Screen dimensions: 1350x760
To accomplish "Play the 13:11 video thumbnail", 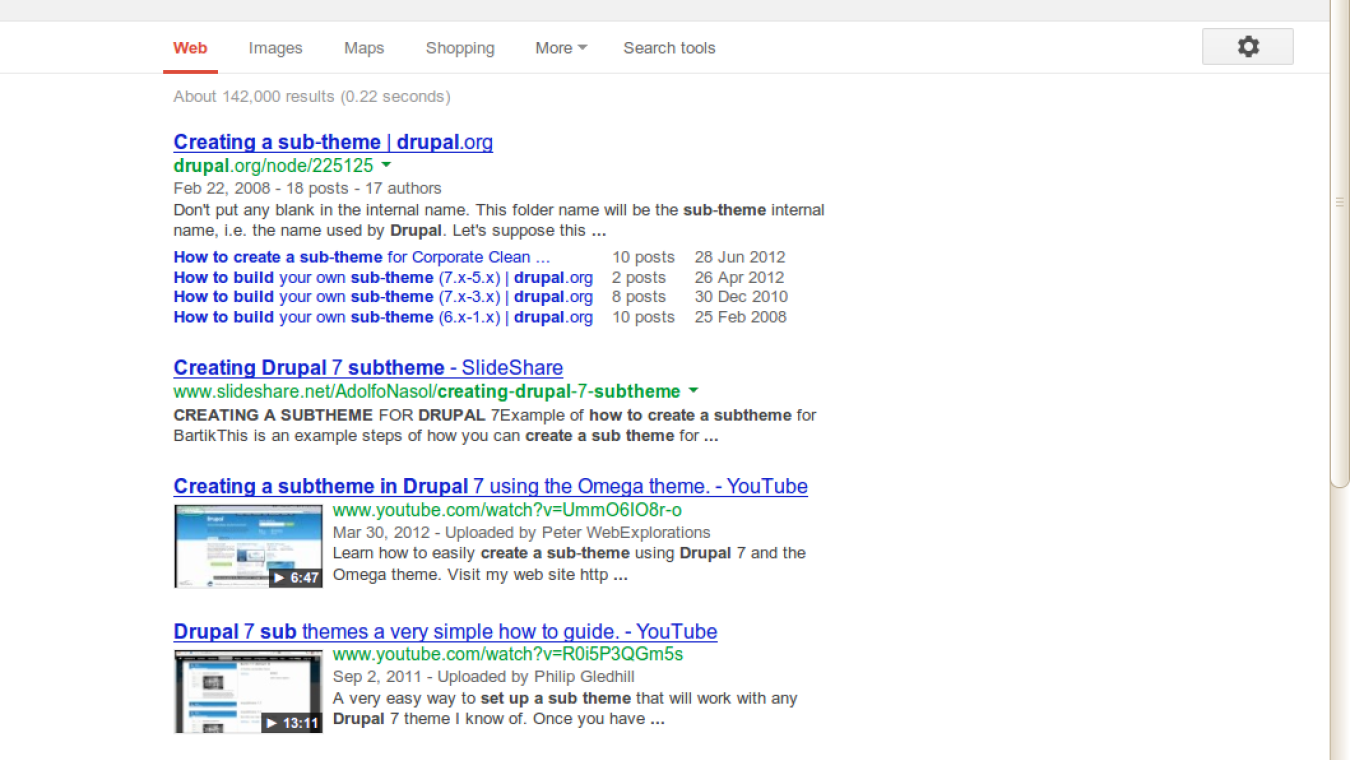I will tap(248, 691).
